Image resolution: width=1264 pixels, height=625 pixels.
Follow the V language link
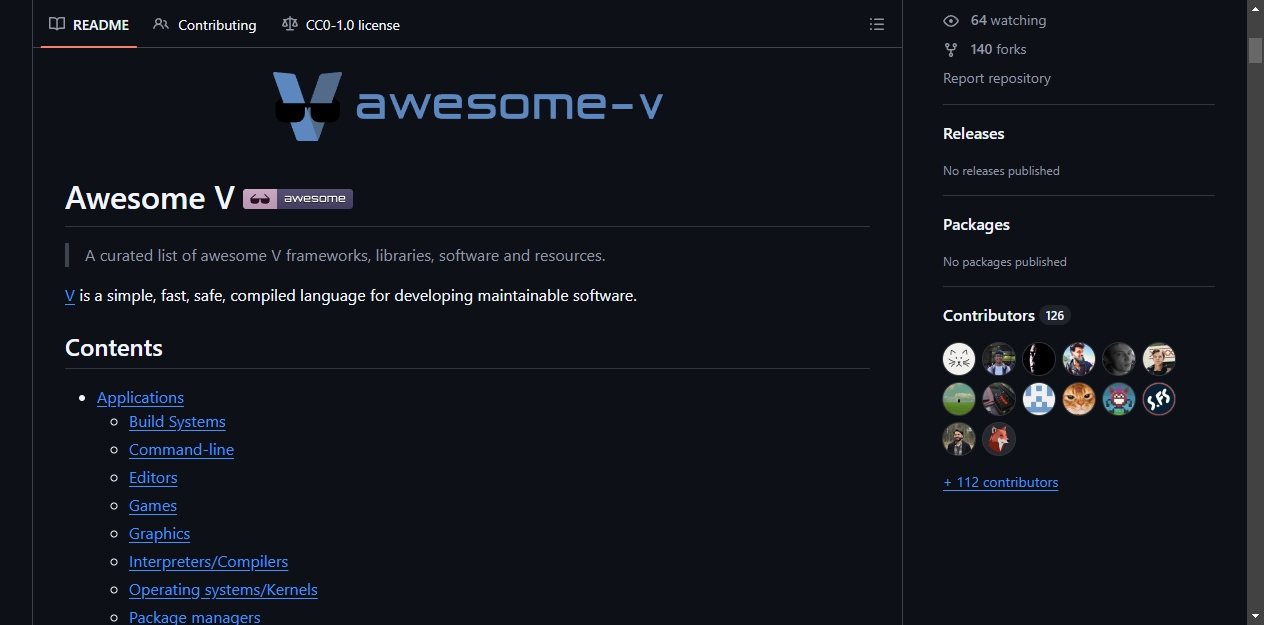(x=70, y=296)
